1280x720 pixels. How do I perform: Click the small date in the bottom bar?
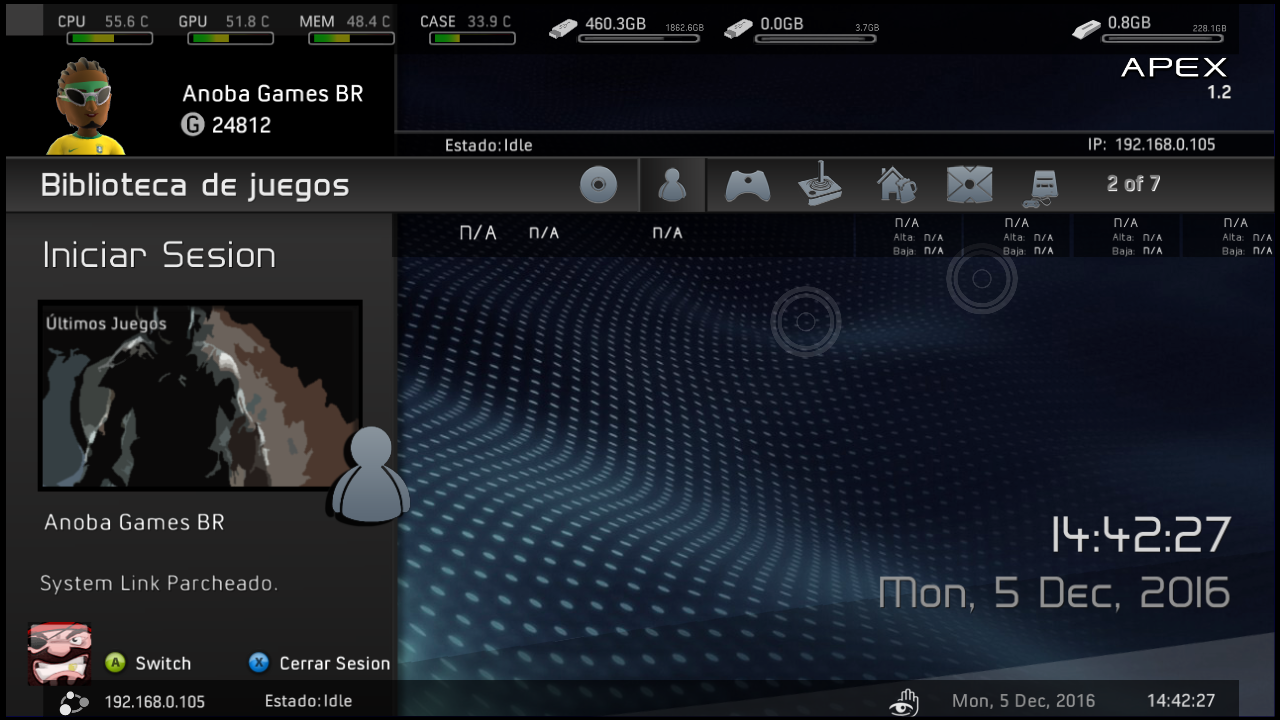1024,701
